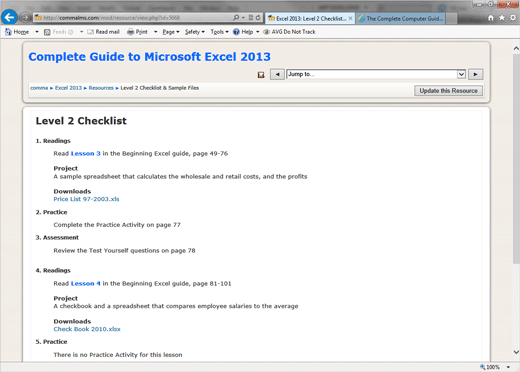Close the Excel 2013 Level 2 Checklist tab
This screenshot has height=372, width=520.
(350, 18)
